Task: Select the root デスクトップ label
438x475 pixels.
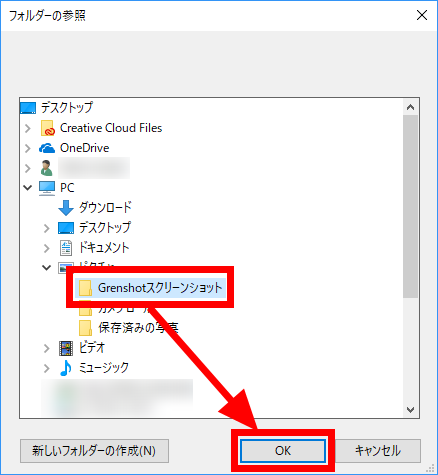Action: 67,108
